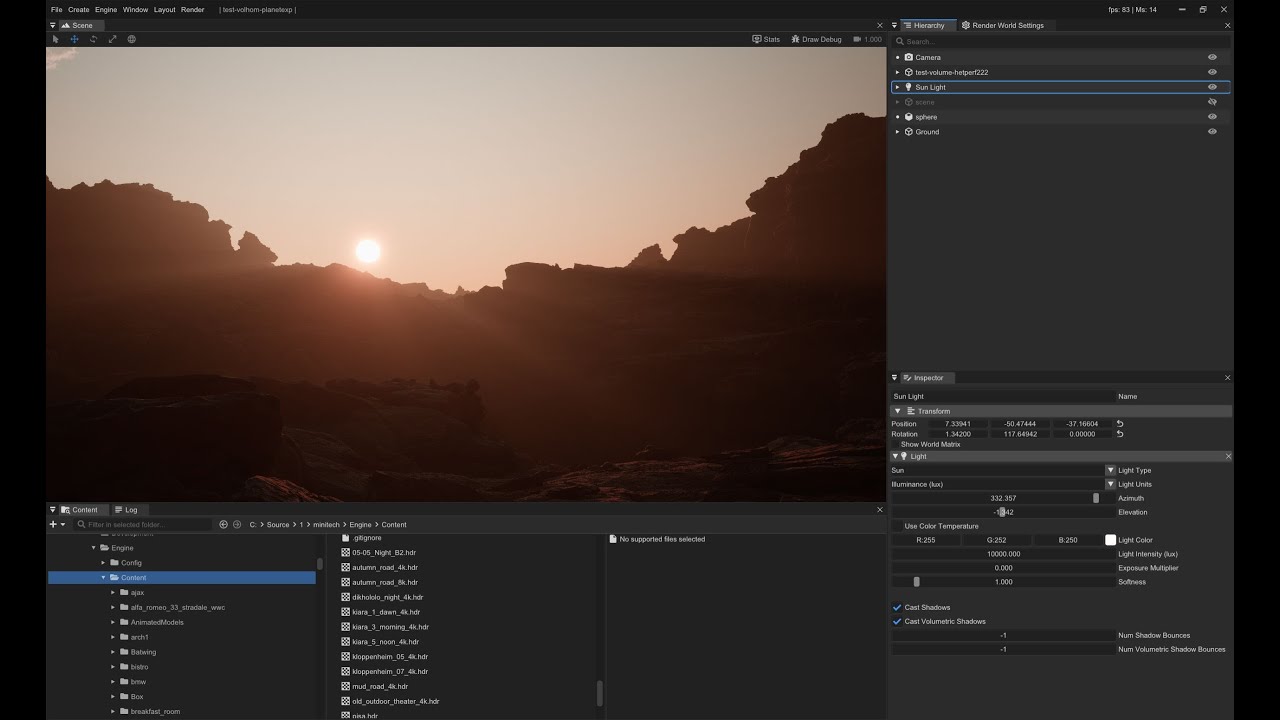Navigate forward in Content browser
The image size is (1280, 720).
(x=237, y=524)
